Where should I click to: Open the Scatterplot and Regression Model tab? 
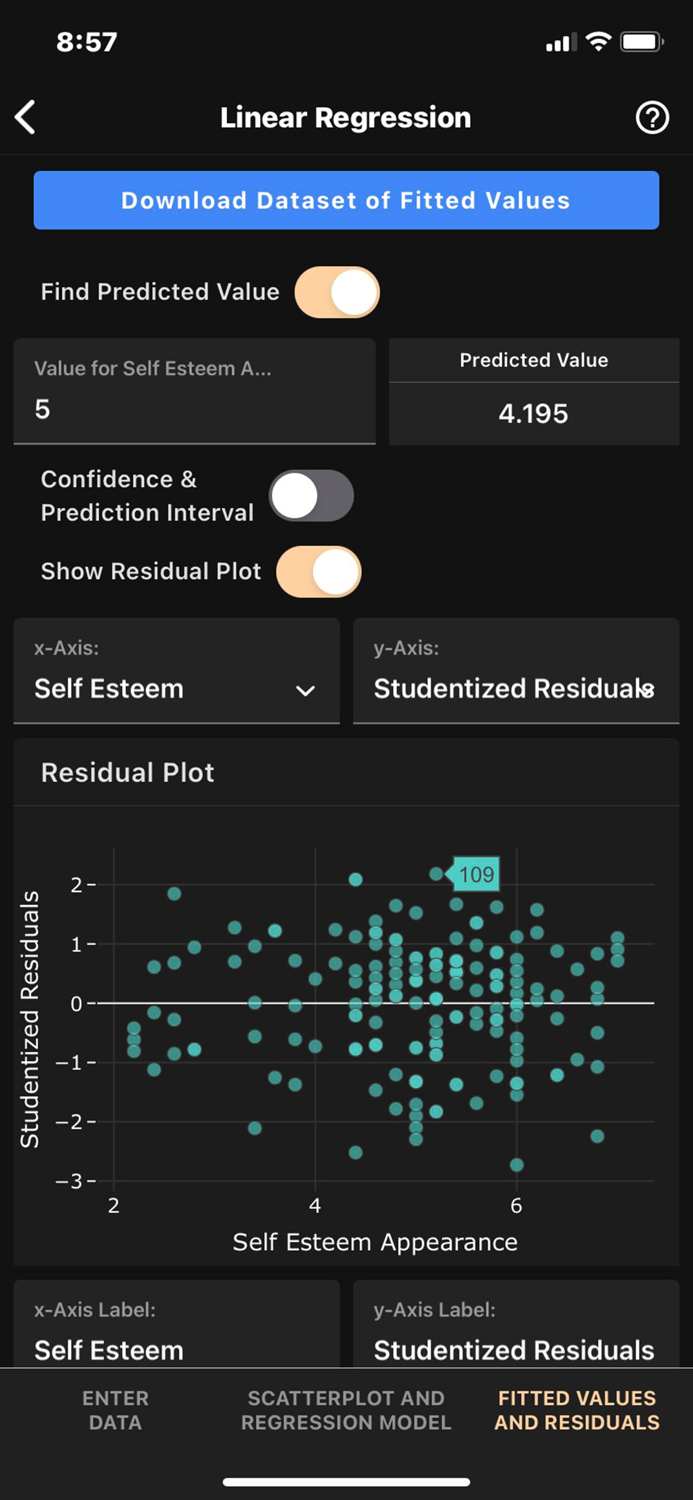346,1409
